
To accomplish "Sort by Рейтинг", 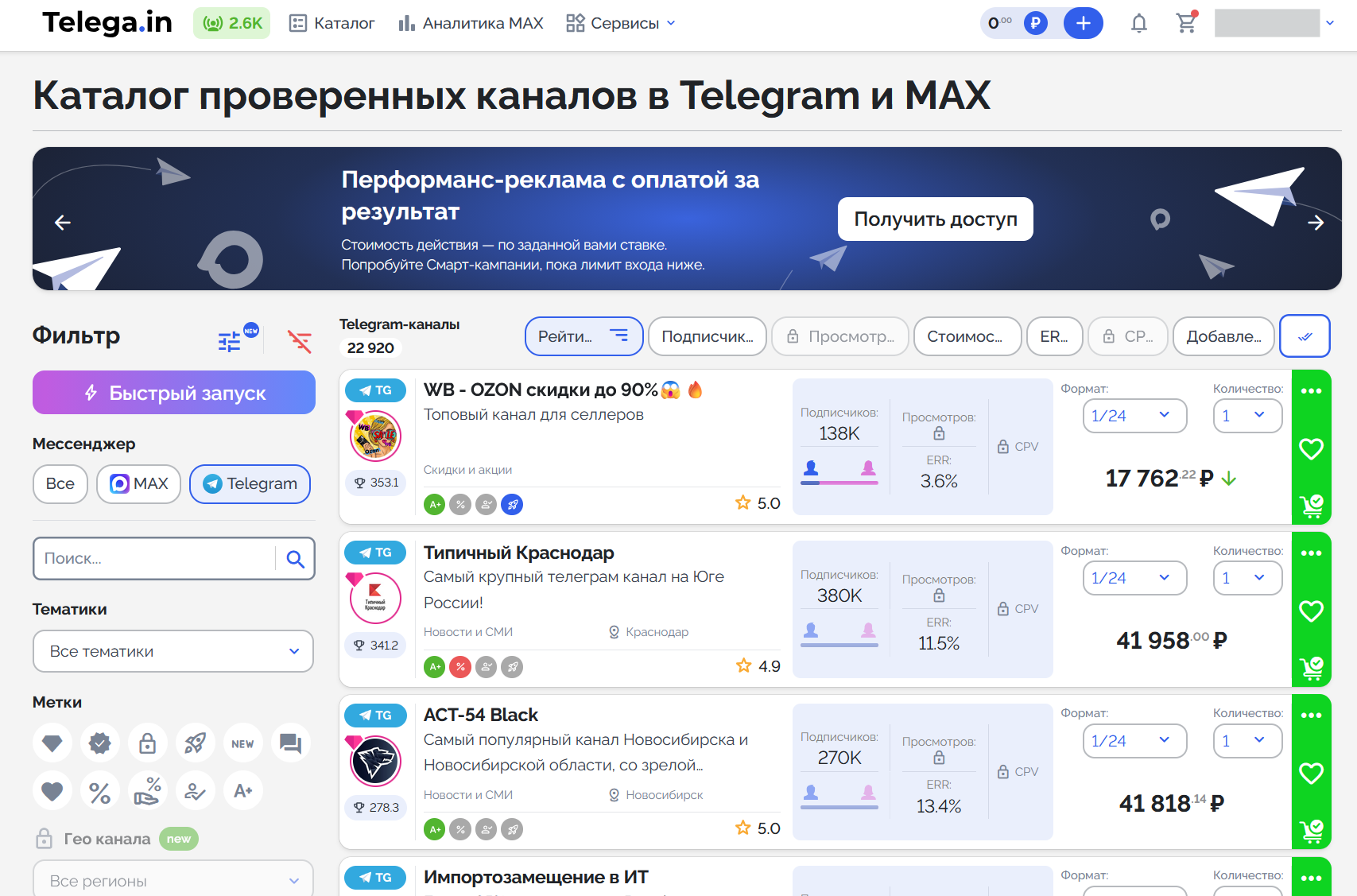I will pos(584,336).
